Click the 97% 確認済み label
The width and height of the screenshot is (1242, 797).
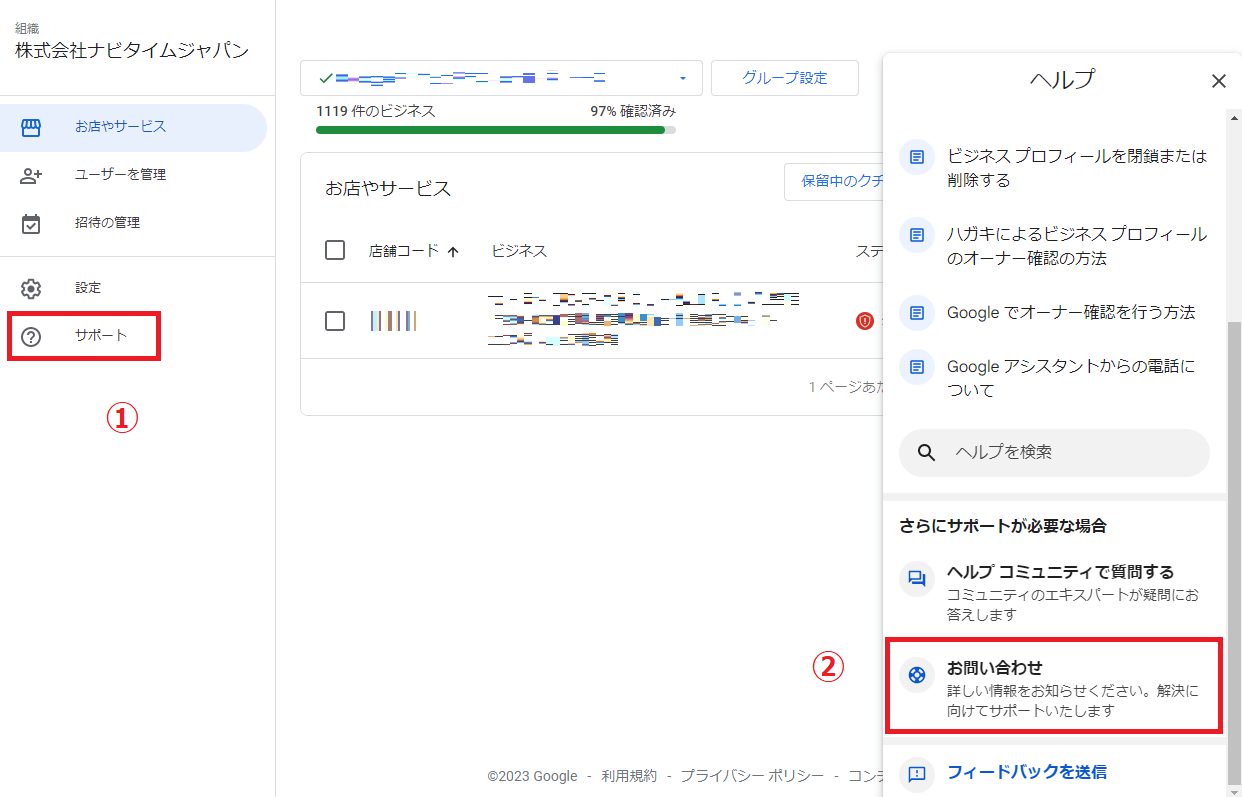coord(633,111)
